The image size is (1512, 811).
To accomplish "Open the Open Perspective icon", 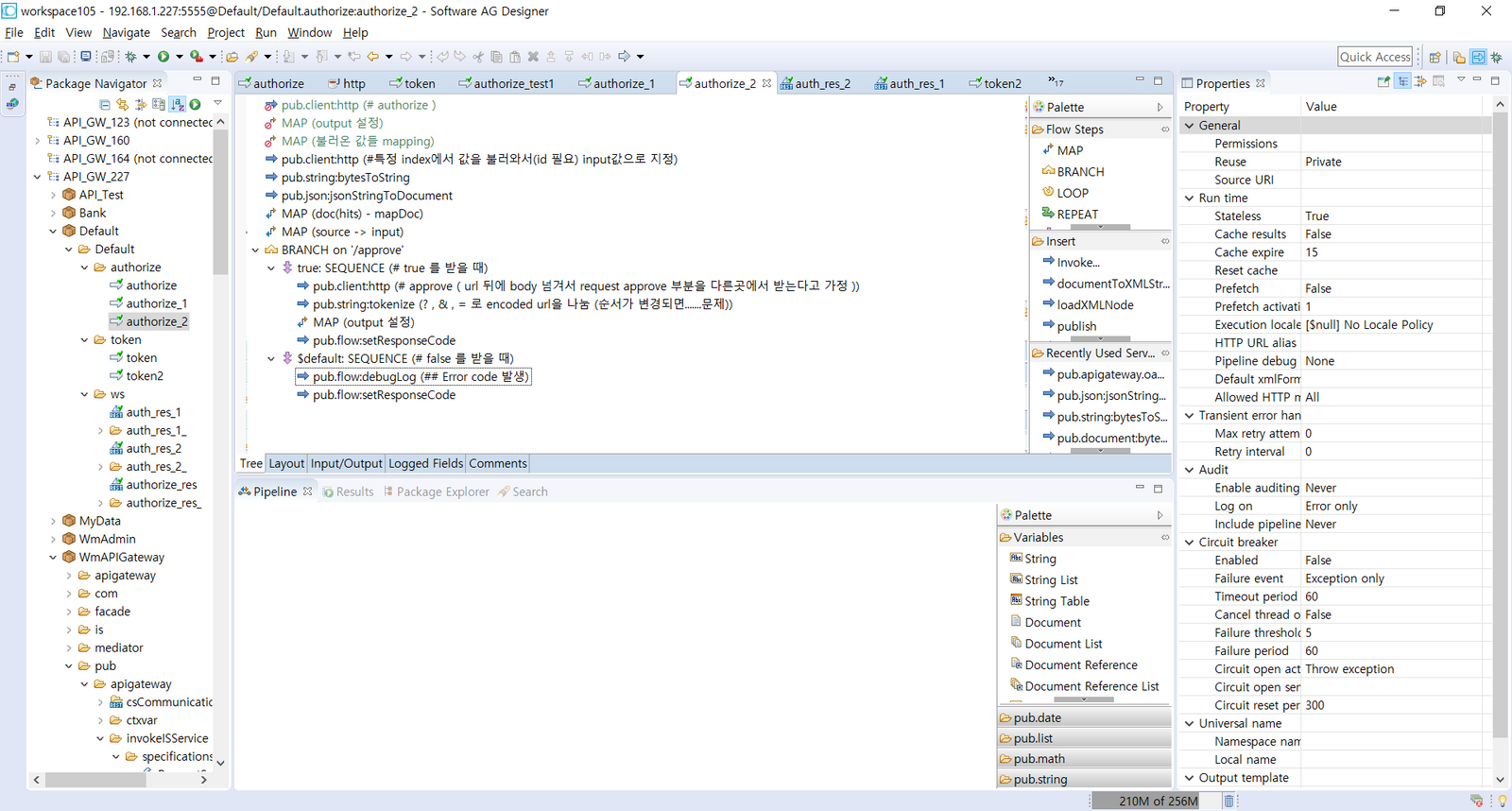I will pos(1435,58).
